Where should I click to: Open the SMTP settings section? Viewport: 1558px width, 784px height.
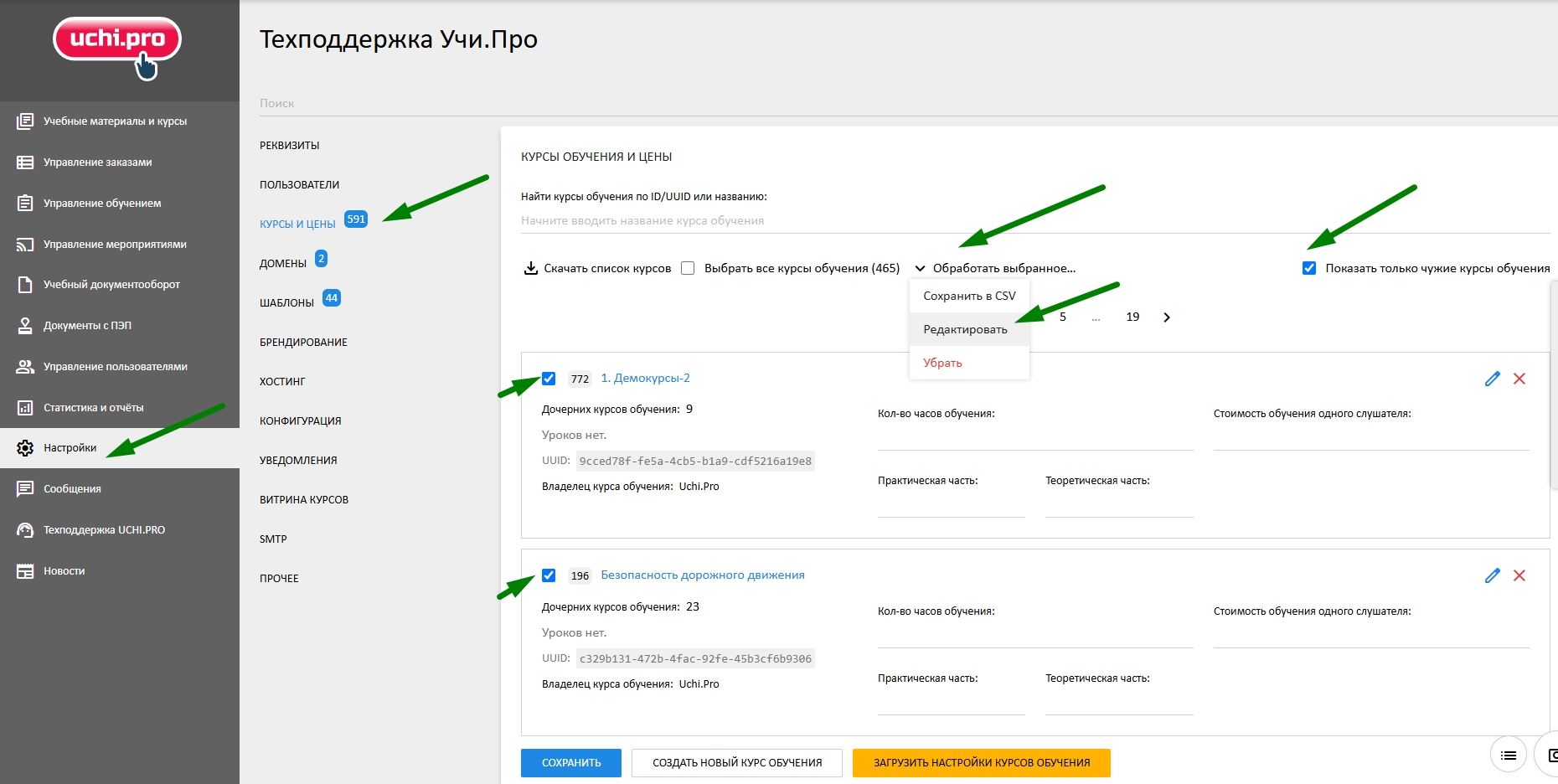point(273,539)
